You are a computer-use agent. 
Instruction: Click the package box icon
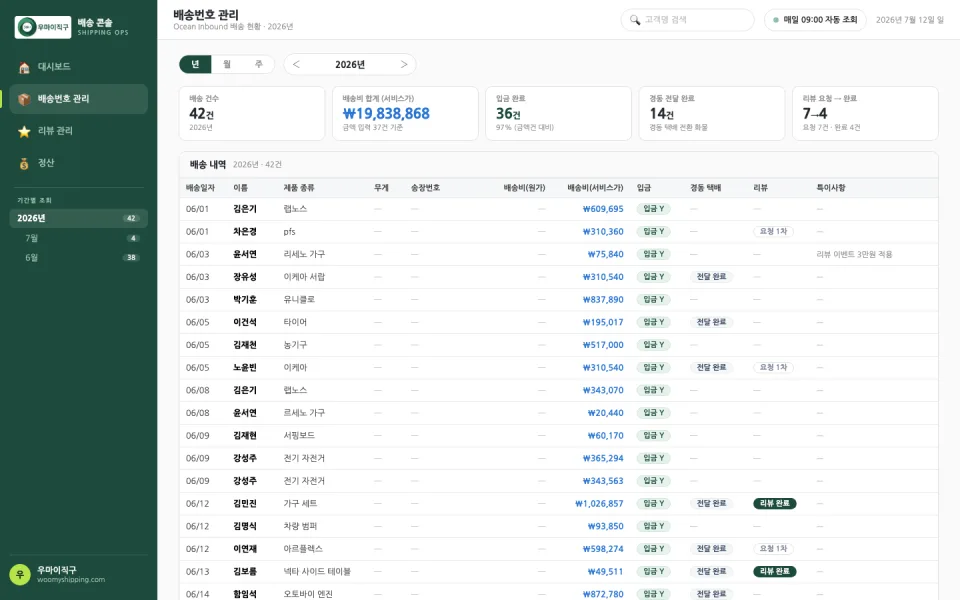(24, 99)
